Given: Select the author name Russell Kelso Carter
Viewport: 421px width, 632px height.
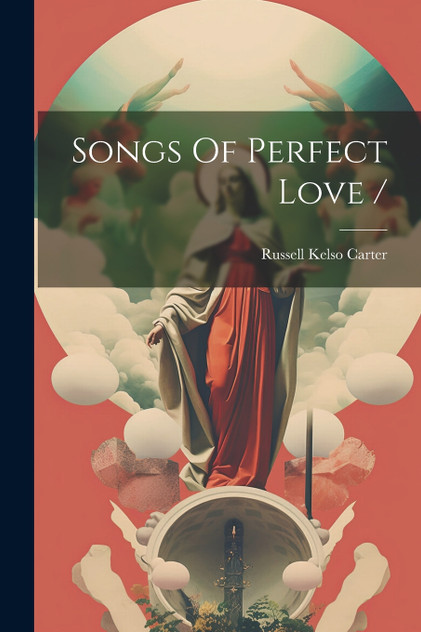Looking at the screenshot, I should [324, 255].
